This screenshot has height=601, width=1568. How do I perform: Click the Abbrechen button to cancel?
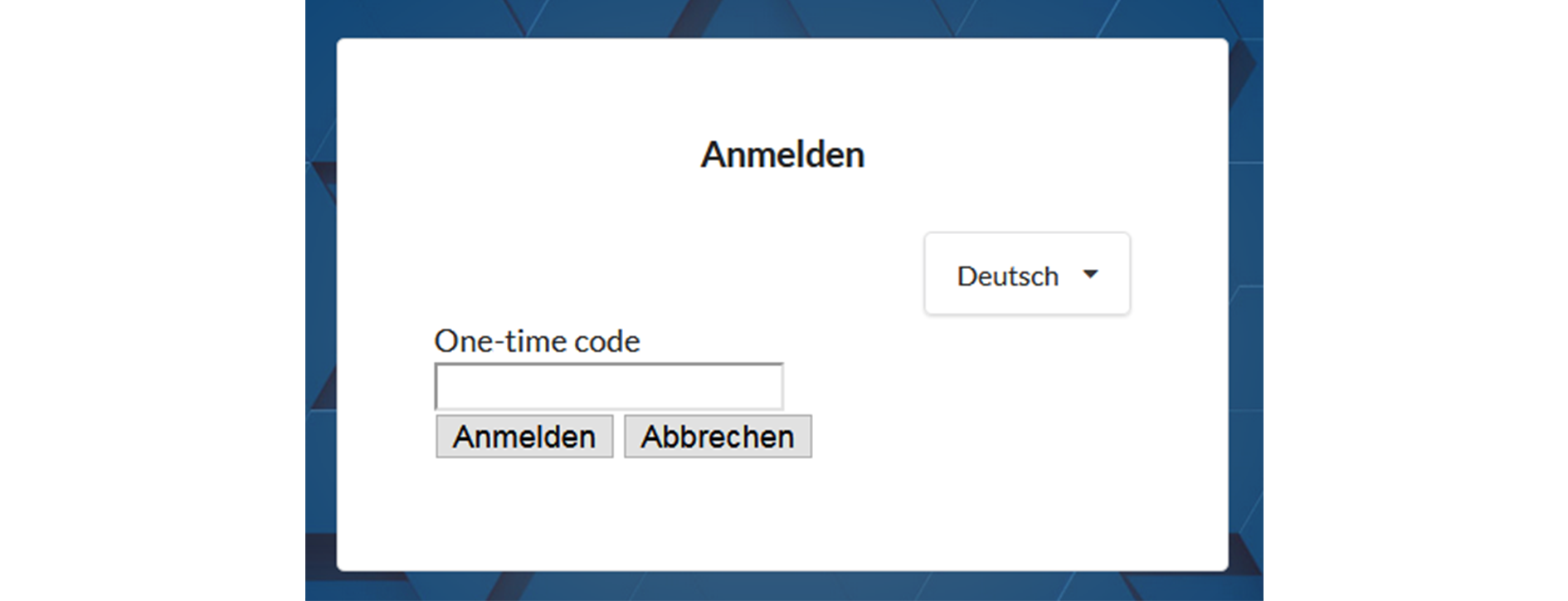tap(718, 435)
